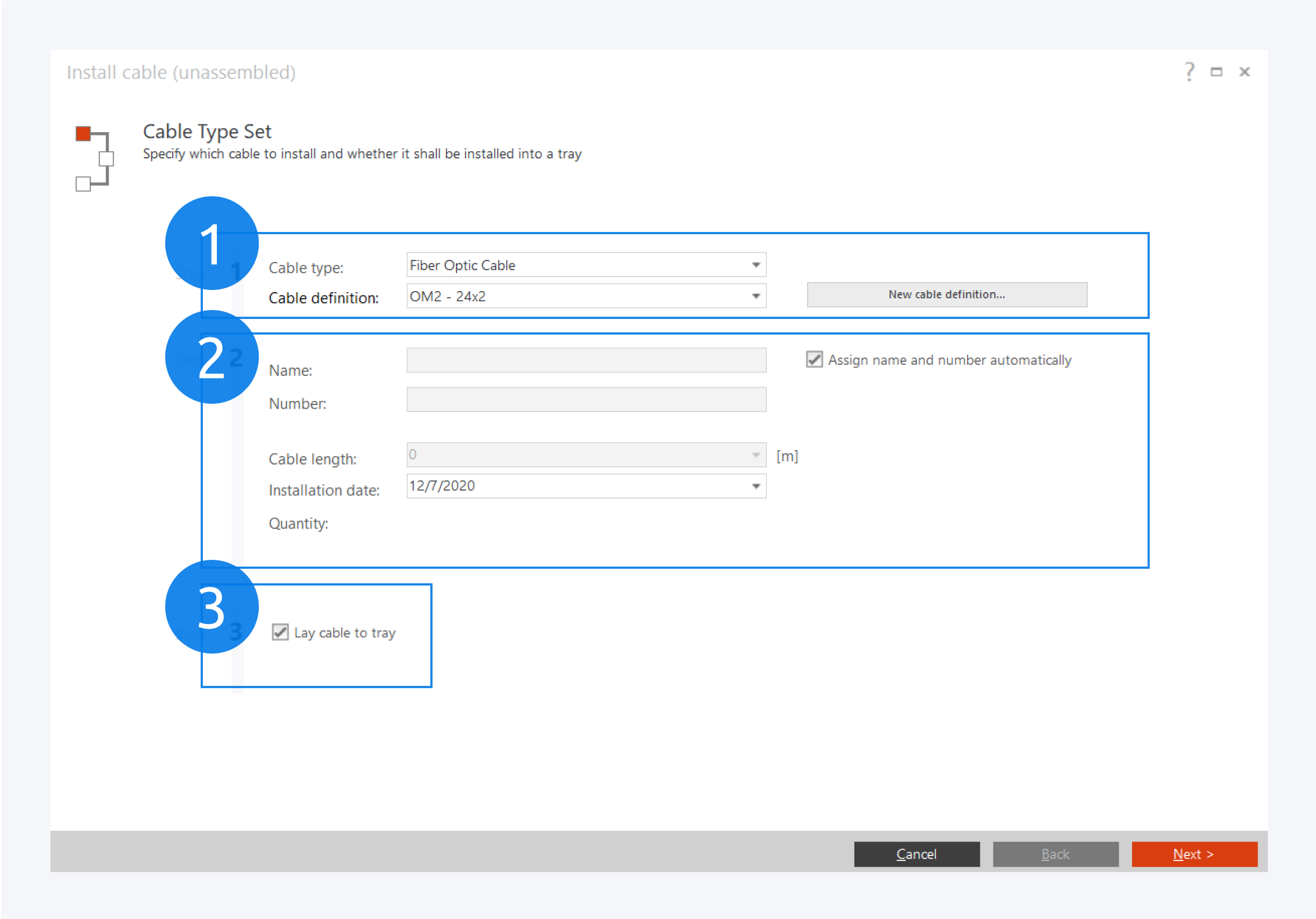The image size is (1316, 919).
Task: Click New cable definition button
Action: click(946, 294)
